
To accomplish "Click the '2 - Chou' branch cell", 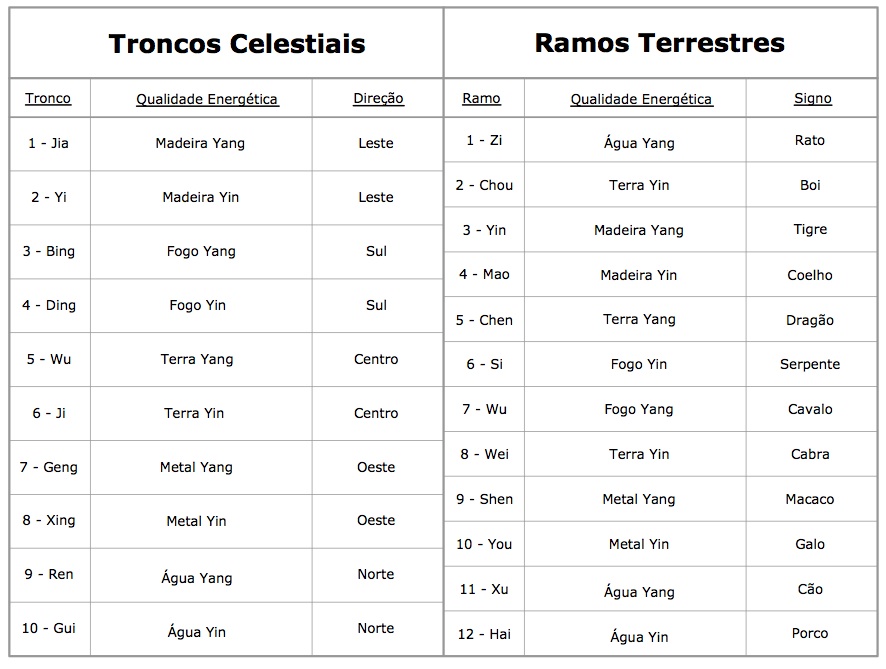I will coord(484,185).
